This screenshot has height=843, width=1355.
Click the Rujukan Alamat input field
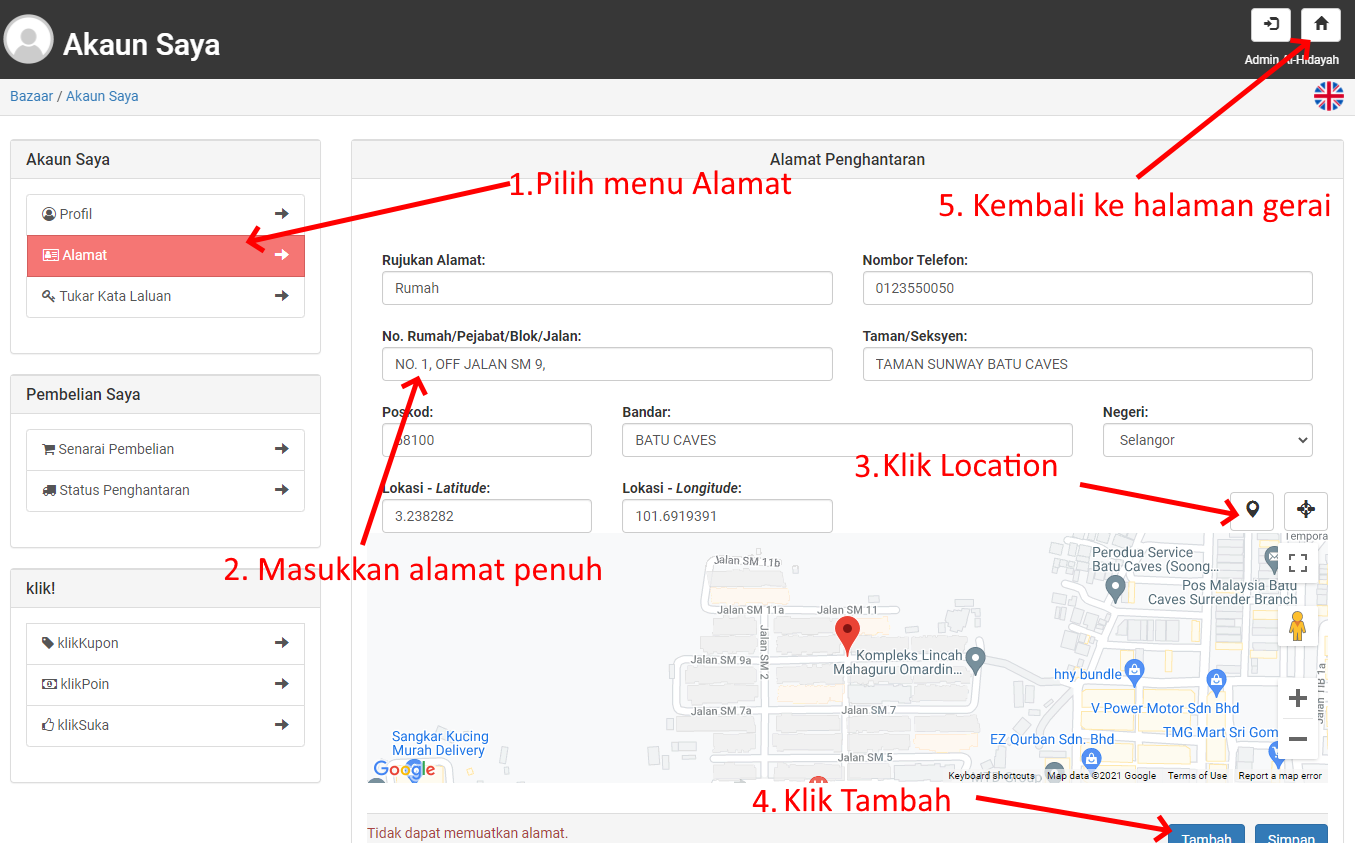[x=606, y=288]
